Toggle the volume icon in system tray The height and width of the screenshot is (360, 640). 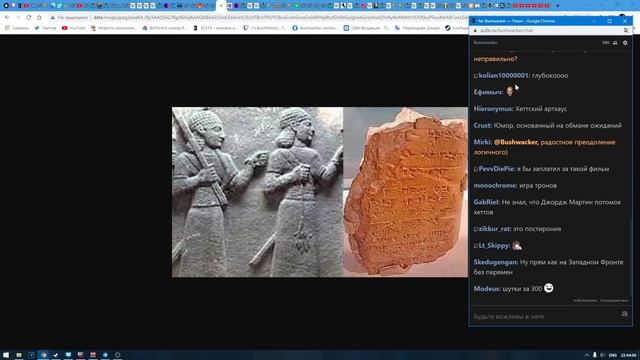(602, 355)
